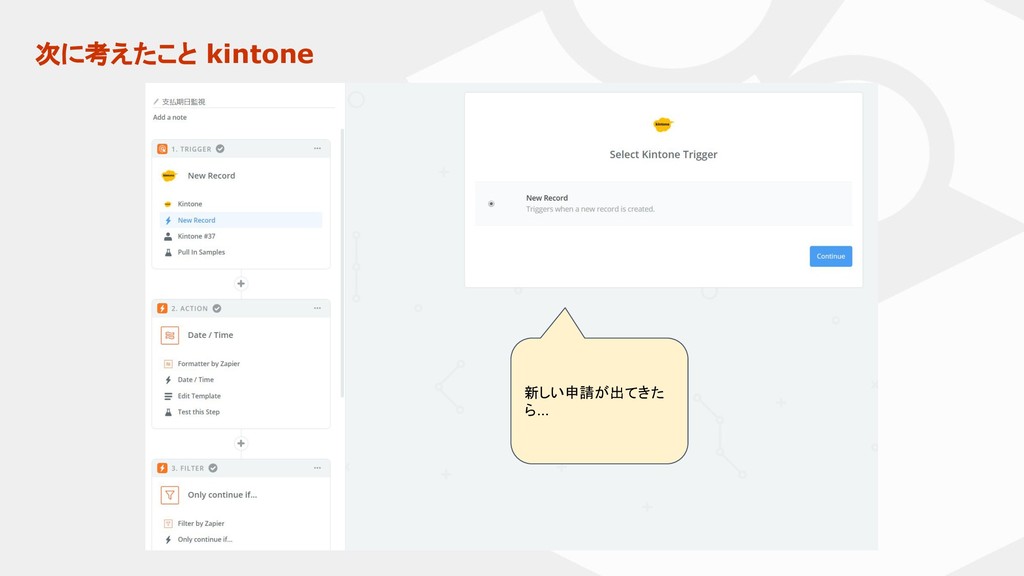1024x576 pixels.
Task: Click the Date / Time formatter icon
Action: pos(170,335)
